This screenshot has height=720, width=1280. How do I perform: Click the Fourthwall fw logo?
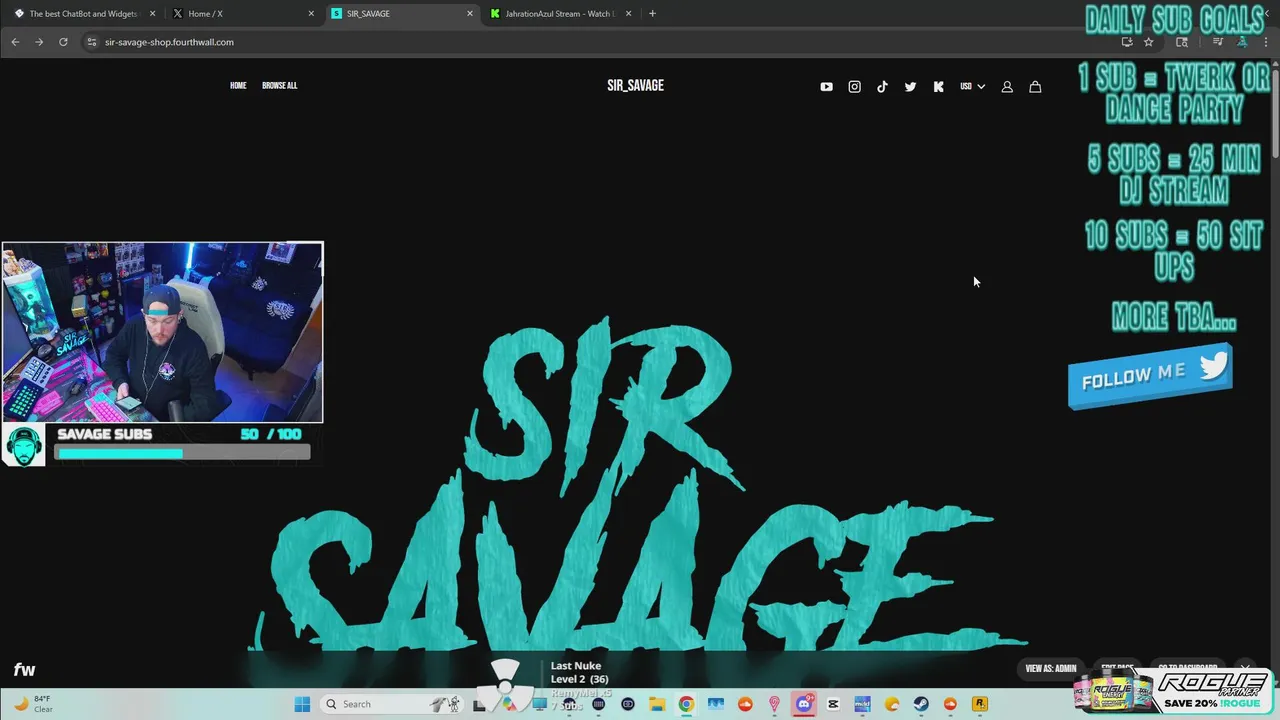[24, 670]
